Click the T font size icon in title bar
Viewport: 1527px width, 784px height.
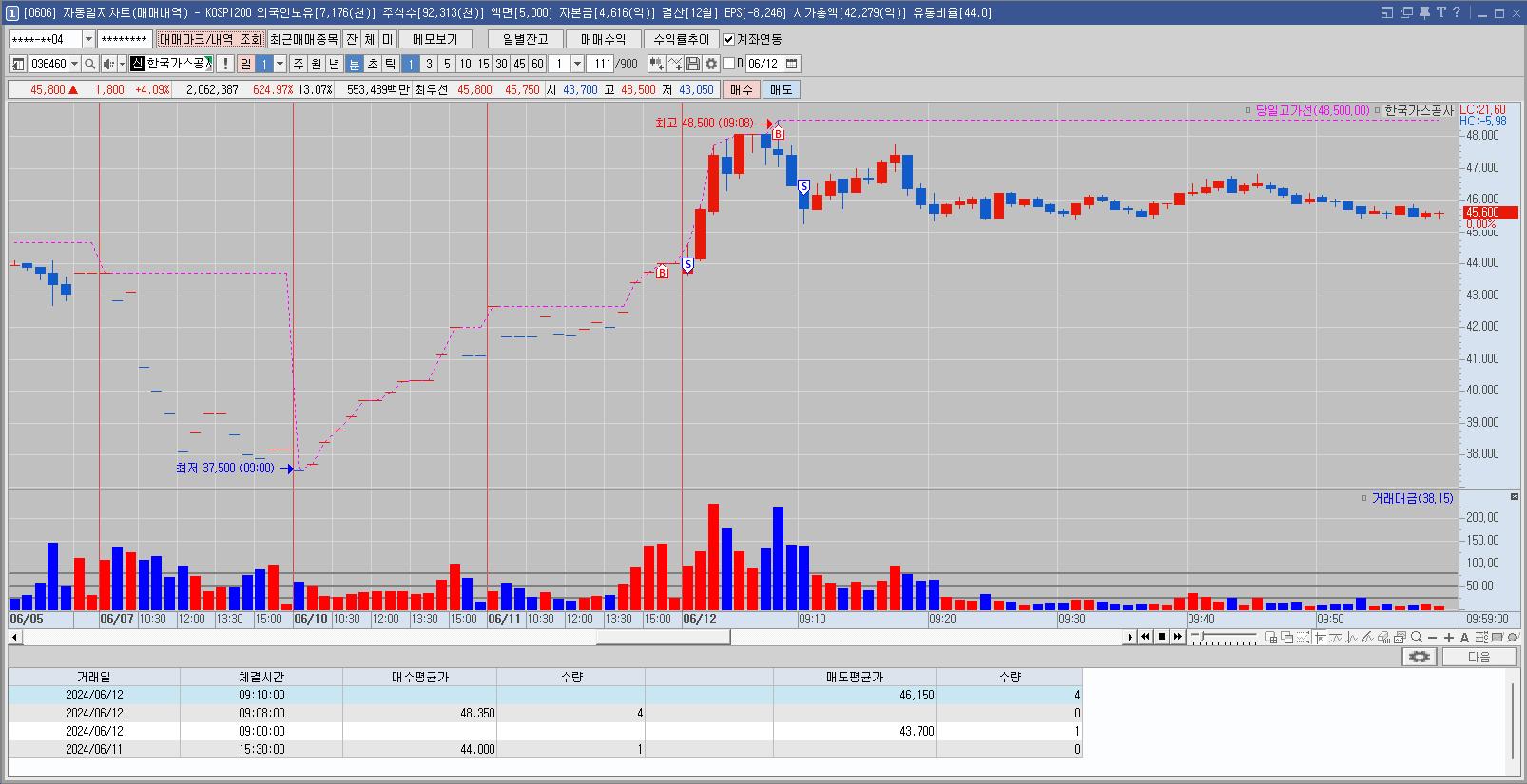pyautogui.click(x=1440, y=12)
